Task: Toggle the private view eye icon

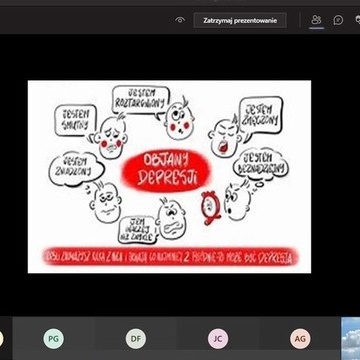Action: coord(180,20)
